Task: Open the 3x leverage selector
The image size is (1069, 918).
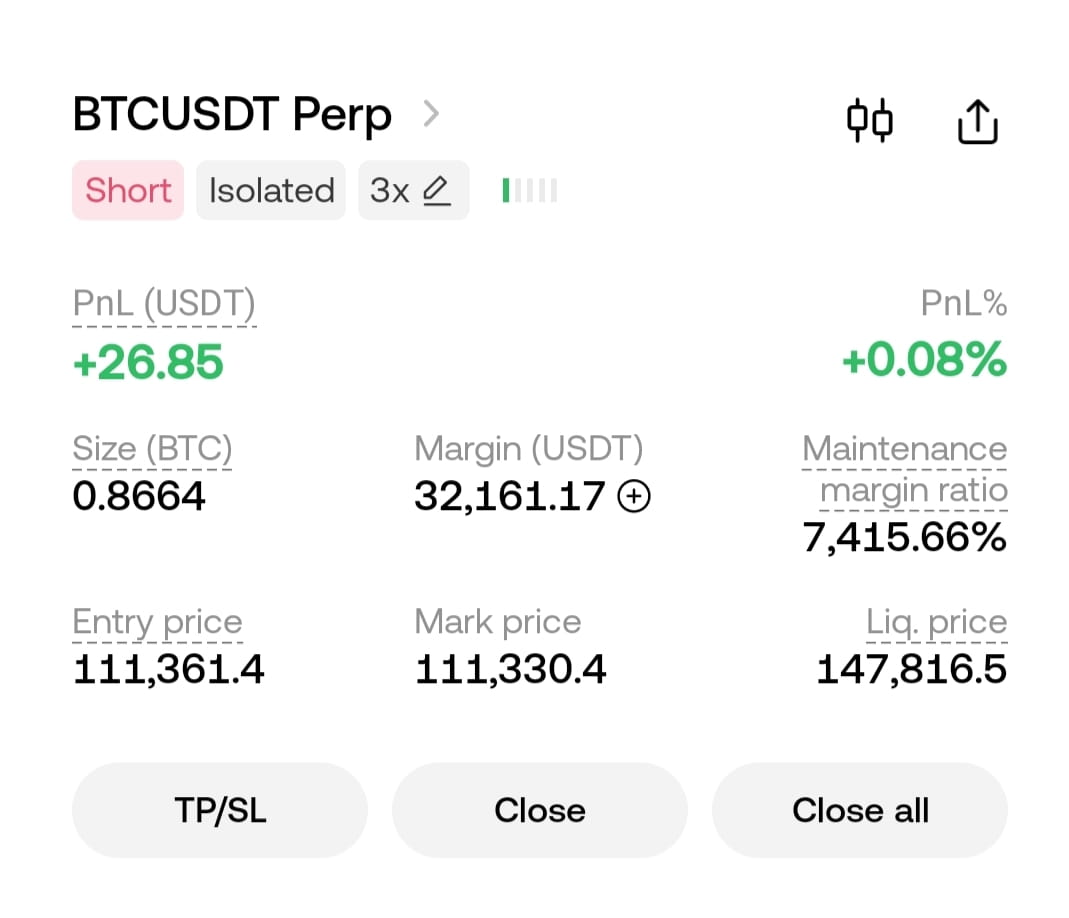Action: point(414,190)
